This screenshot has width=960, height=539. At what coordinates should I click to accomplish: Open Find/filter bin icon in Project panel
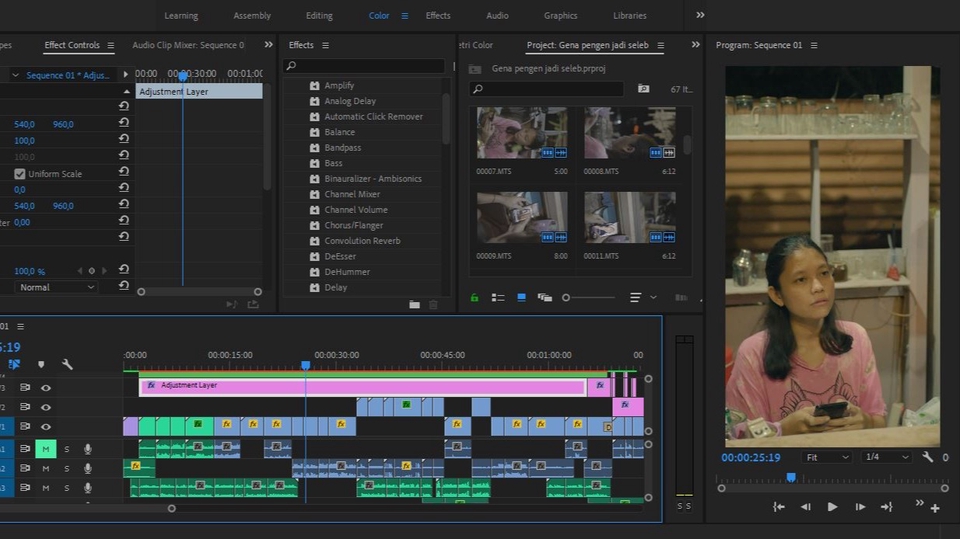pos(643,89)
